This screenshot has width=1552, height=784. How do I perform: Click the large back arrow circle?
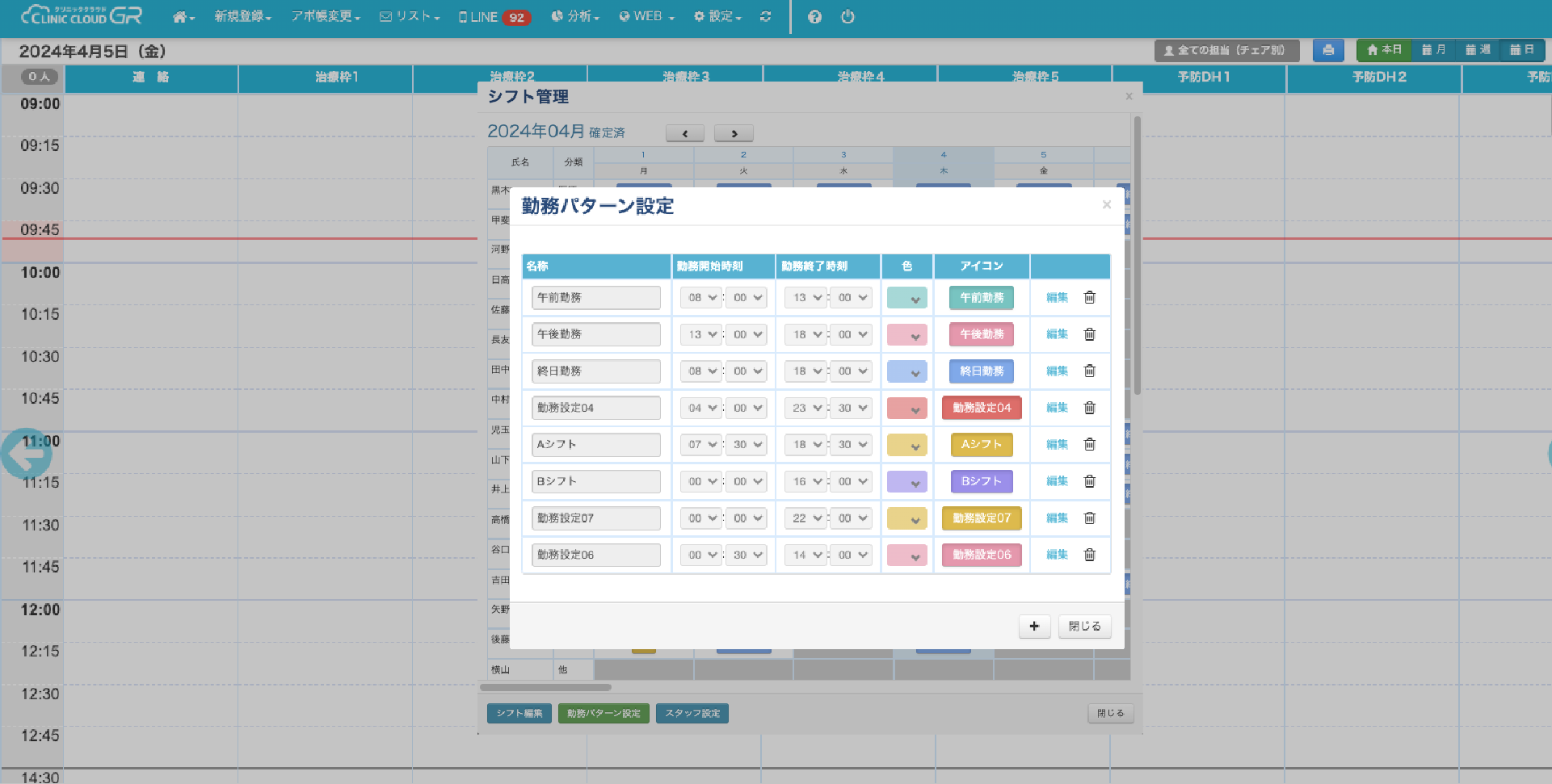pyautogui.click(x=26, y=454)
